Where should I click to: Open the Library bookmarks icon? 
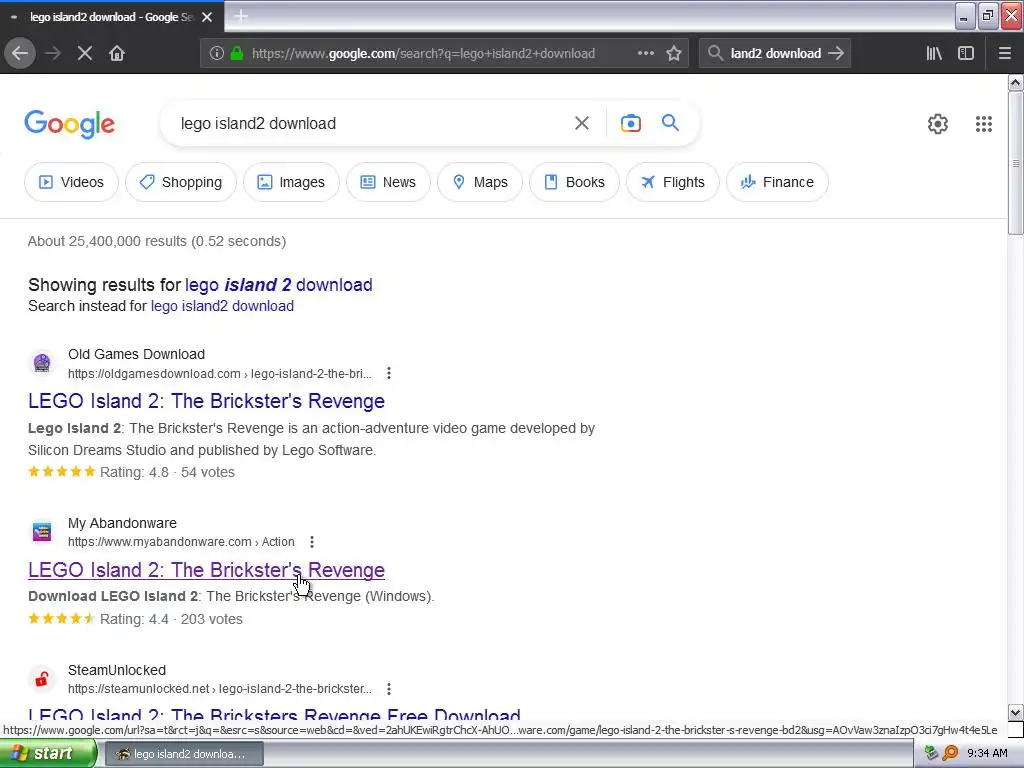tap(934, 54)
